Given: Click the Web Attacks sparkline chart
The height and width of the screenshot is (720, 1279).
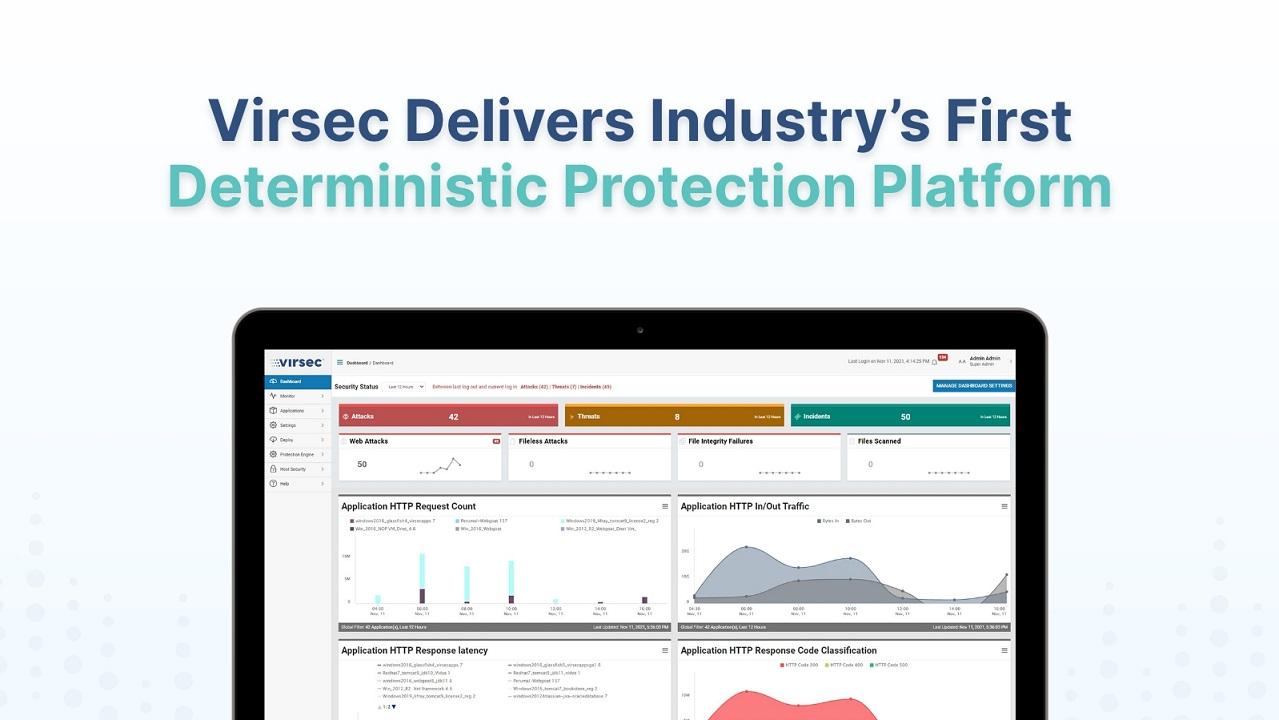Looking at the screenshot, I should 440,465.
